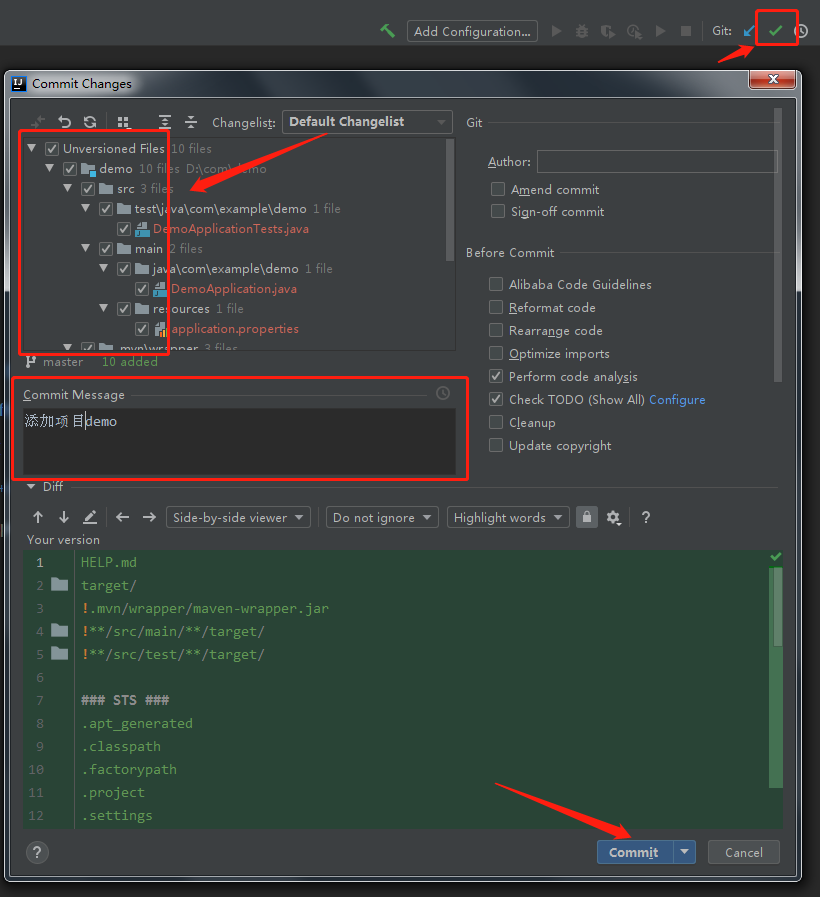820x897 pixels.
Task: Open the Default Changelist dropdown
Action: coord(367,122)
